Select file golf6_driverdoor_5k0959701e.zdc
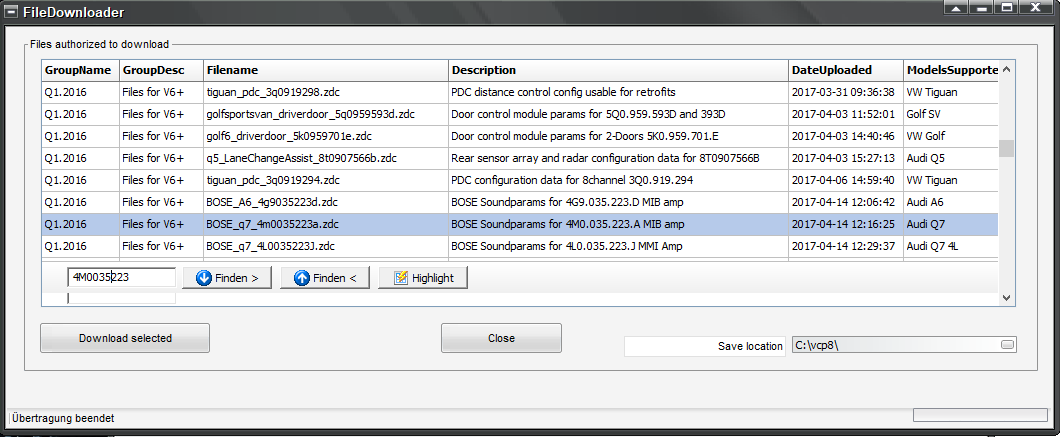Screen dimensions: 1060x437 point(289,136)
